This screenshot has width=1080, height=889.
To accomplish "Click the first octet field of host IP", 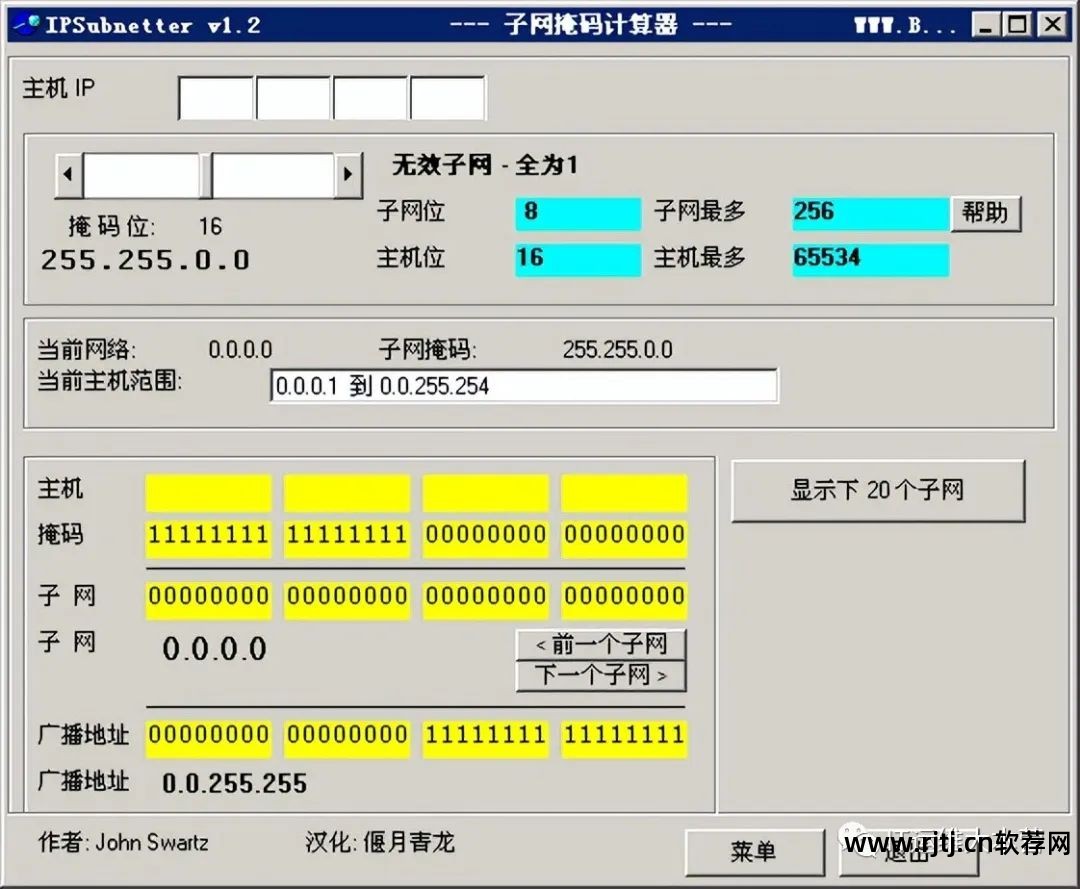I will (216, 98).
